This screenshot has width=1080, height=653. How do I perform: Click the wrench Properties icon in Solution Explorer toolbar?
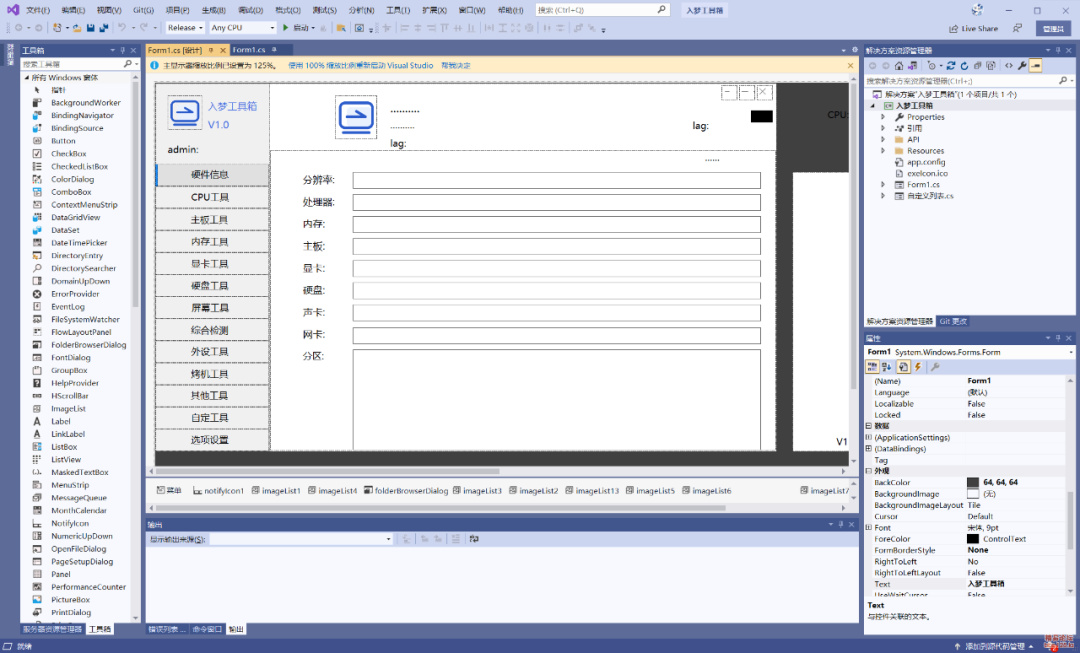(1021, 66)
